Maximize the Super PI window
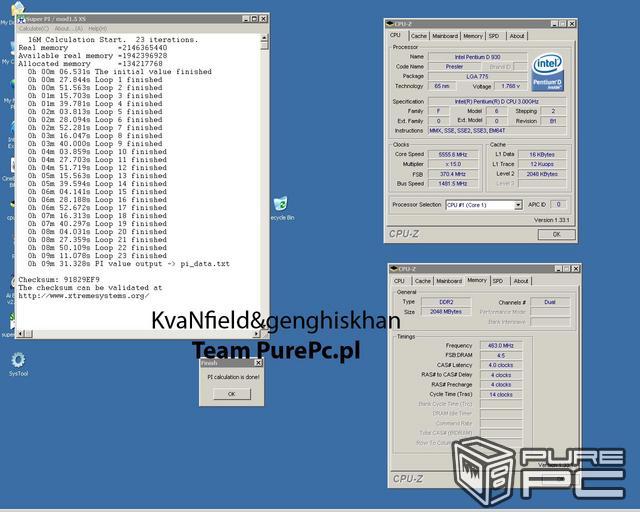This screenshot has height=512, width=640. pos(254,19)
